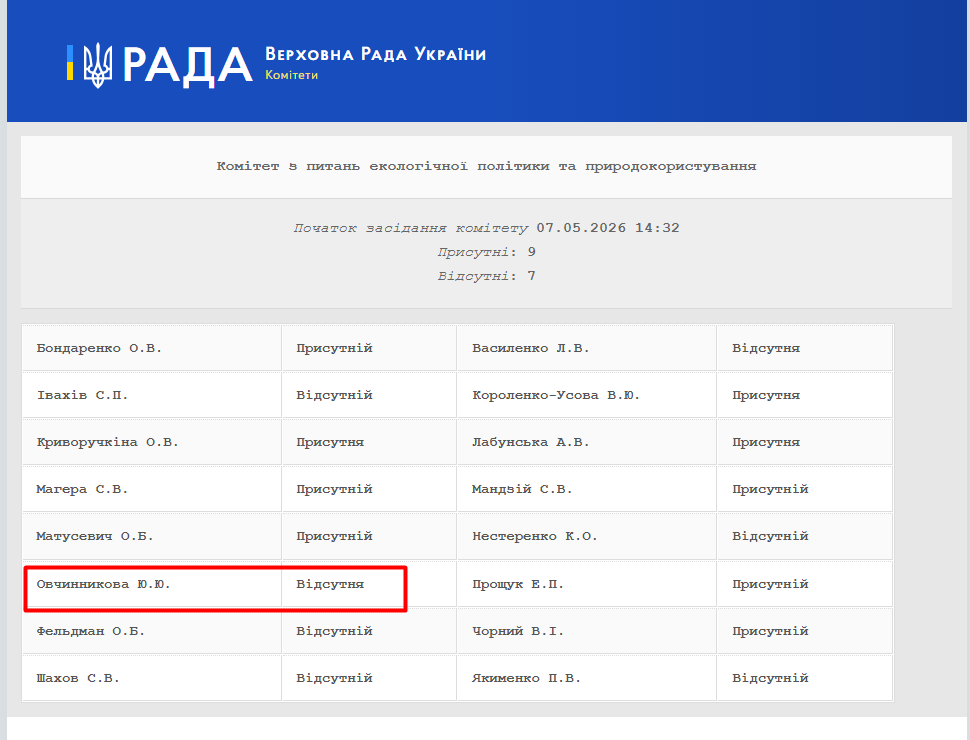Click the status cell for Шахов С.В.
Viewport: 970px width, 740px height.
pyautogui.click(x=369, y=678)
